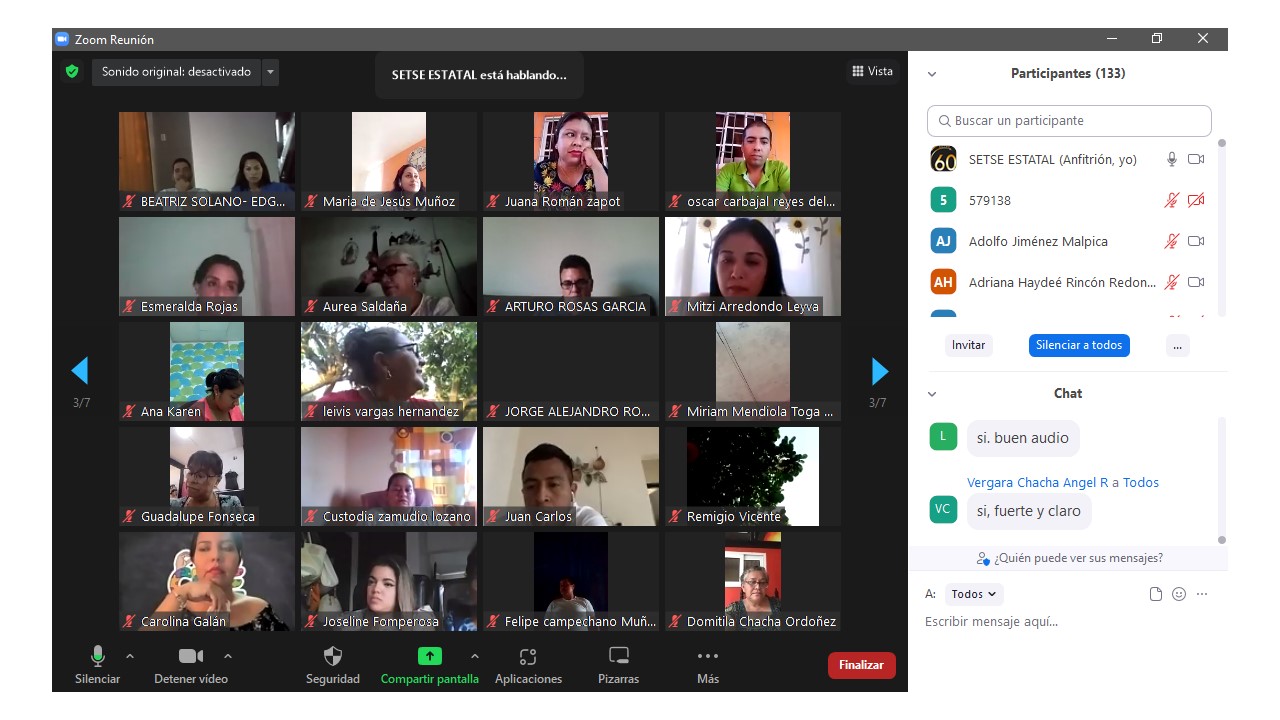The image size is (1280, 720).
Task: Click Silenciar a todos button
Action: (1079, 345)
